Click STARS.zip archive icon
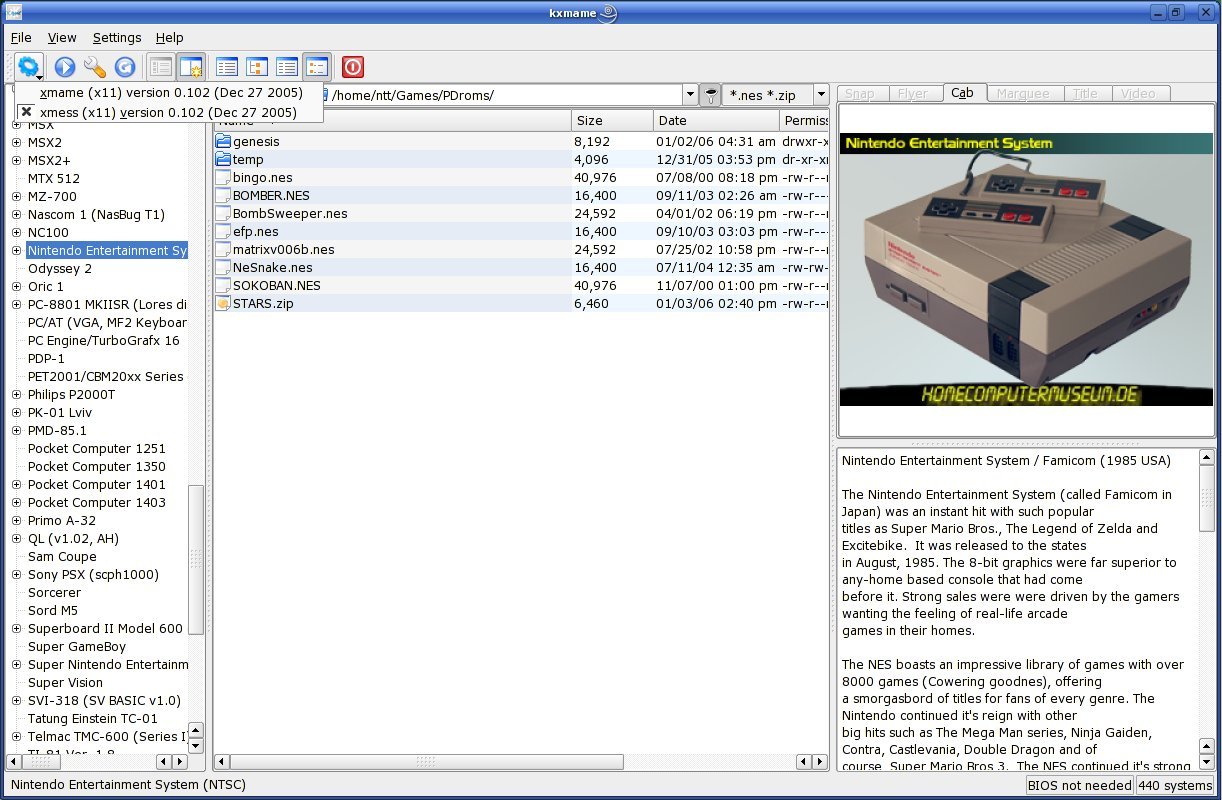Screen dimensions: 1222x800 pyautogui.click(x=223, y=303)
